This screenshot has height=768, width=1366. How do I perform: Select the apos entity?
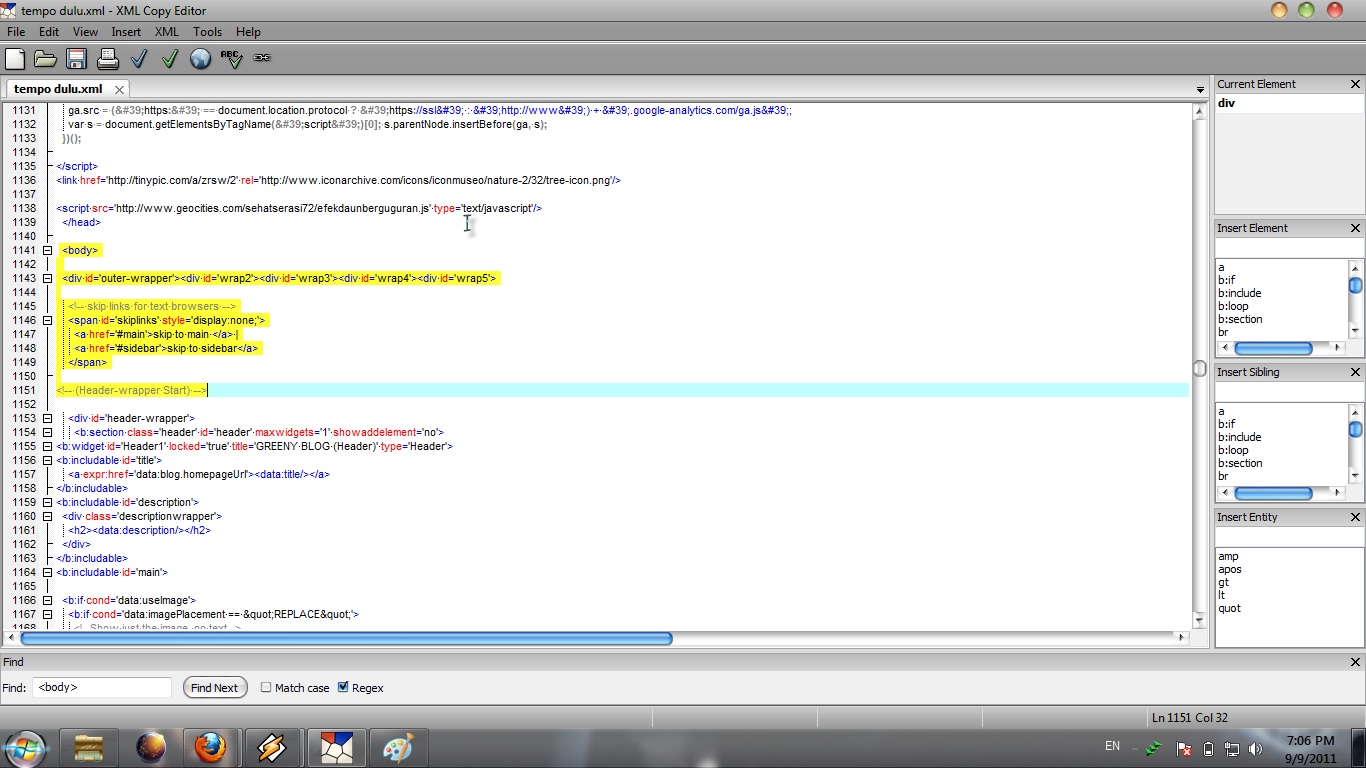1229,569
